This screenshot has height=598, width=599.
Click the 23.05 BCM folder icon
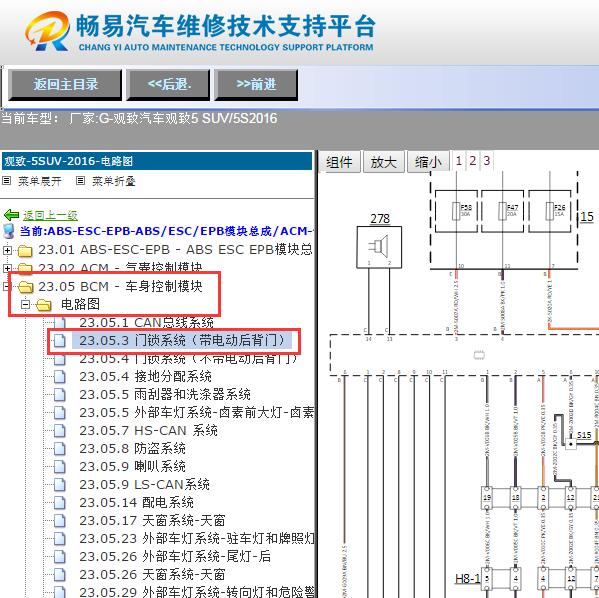tap(25, 287)
